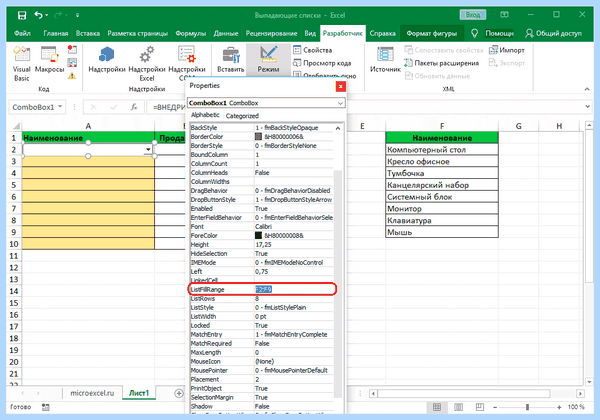Screen dimensions: 600x420
Task: Click the Properties panel scrollbar
Action: pyautogui.click(x=338, y=284)
